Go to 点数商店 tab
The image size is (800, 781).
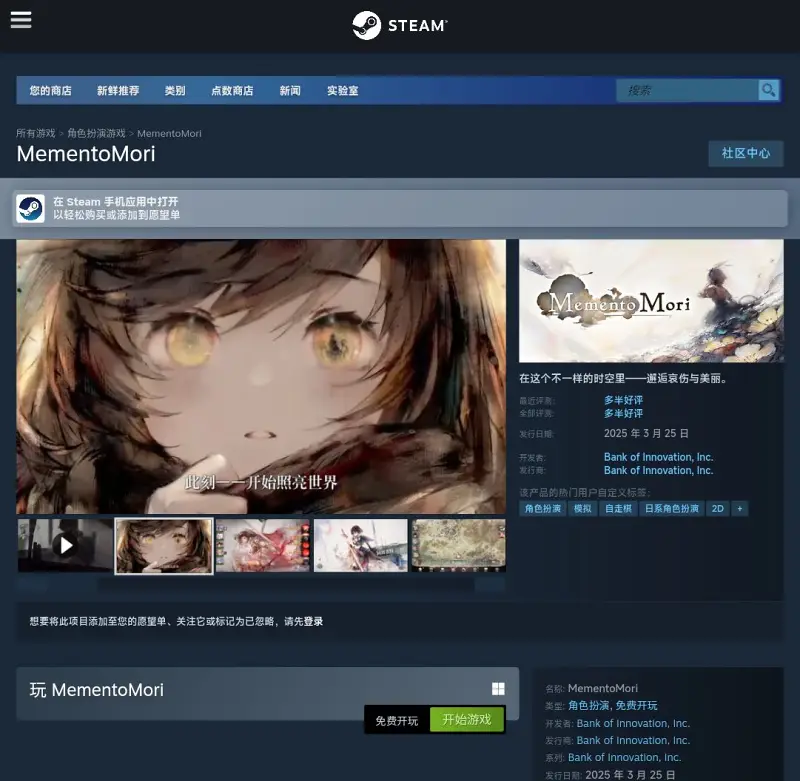tap(232, 90)
